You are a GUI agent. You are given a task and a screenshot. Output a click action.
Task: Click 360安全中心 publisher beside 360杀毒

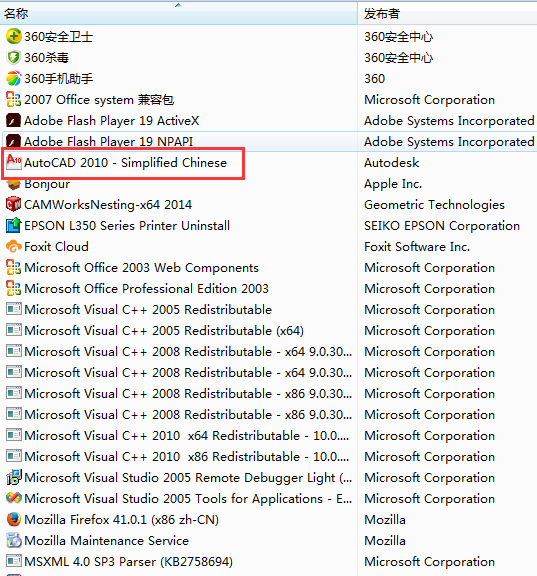(399, 58)
